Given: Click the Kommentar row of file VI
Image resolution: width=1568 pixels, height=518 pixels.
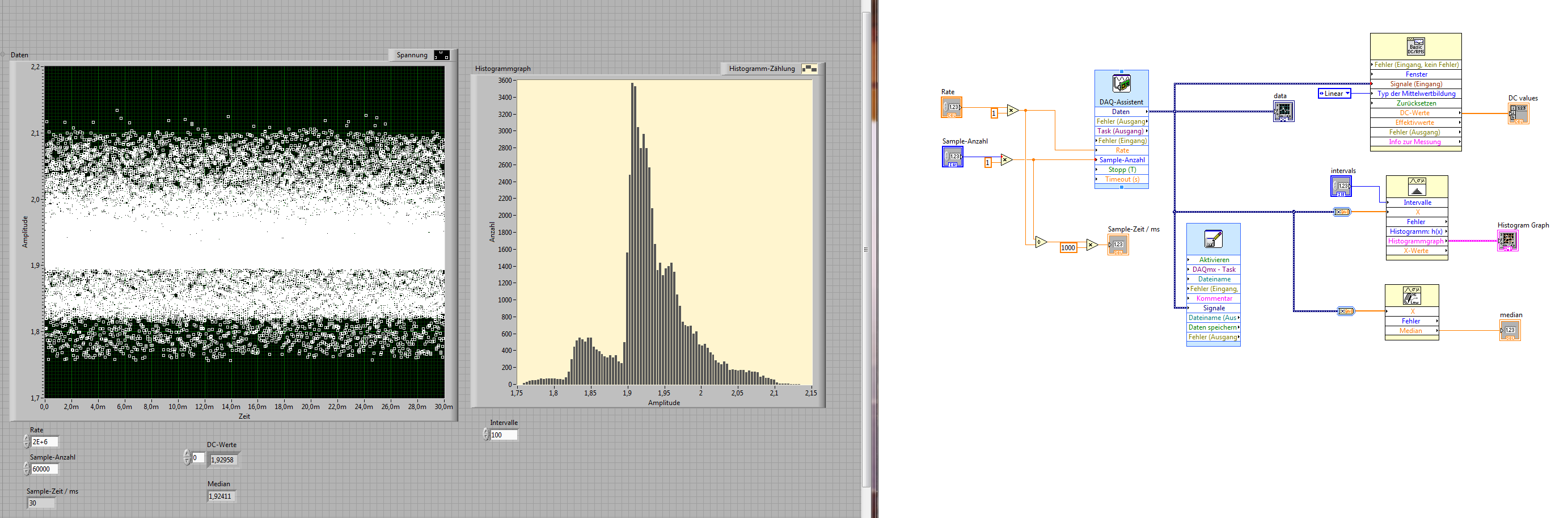Looking at the screenshot, I should click(1213, 299).
